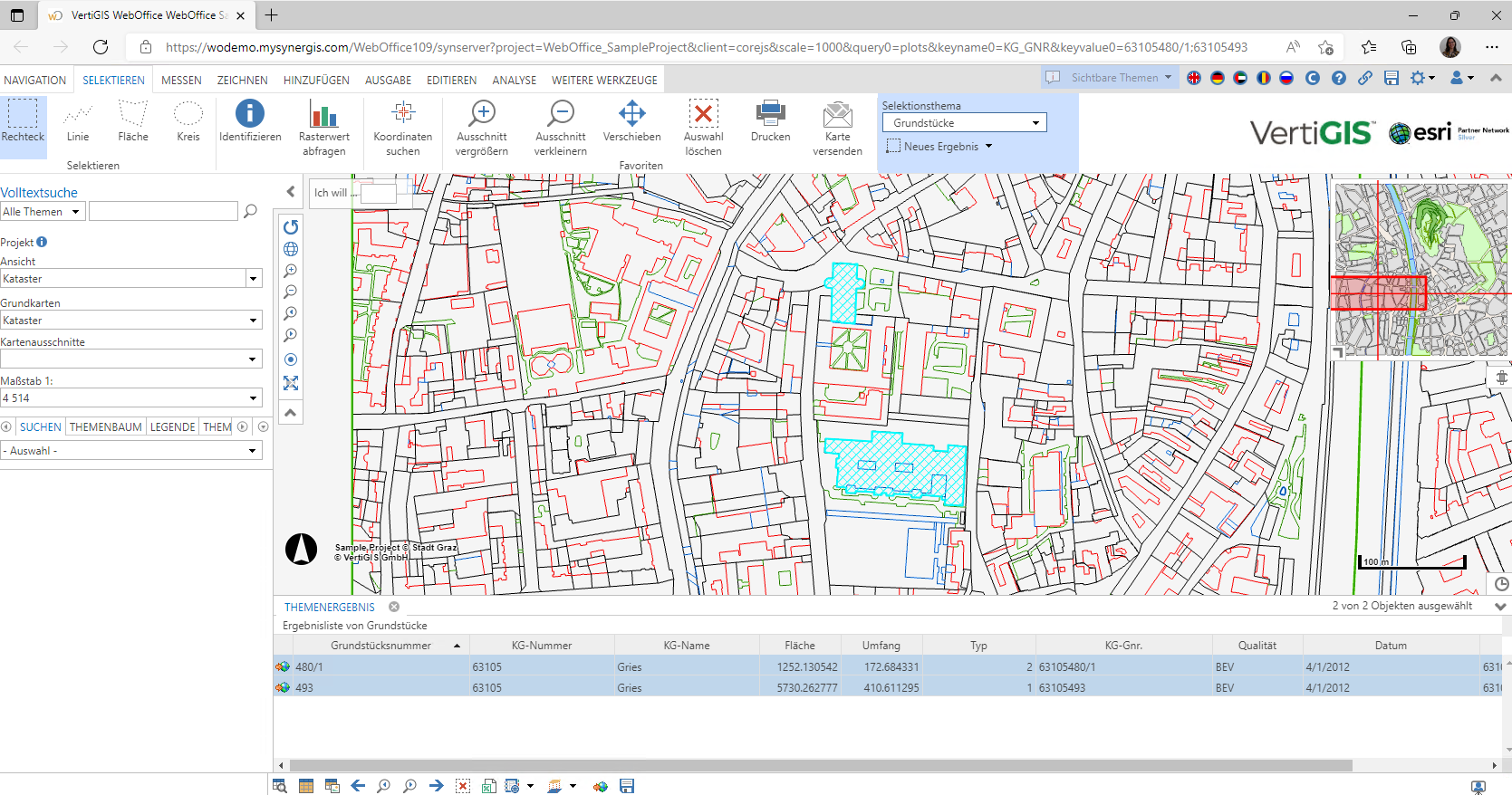Open the THEMENBAUM panel tab
Image resolution: width=1512 pixels, height=795 pixels.
(x=105, y=427)
